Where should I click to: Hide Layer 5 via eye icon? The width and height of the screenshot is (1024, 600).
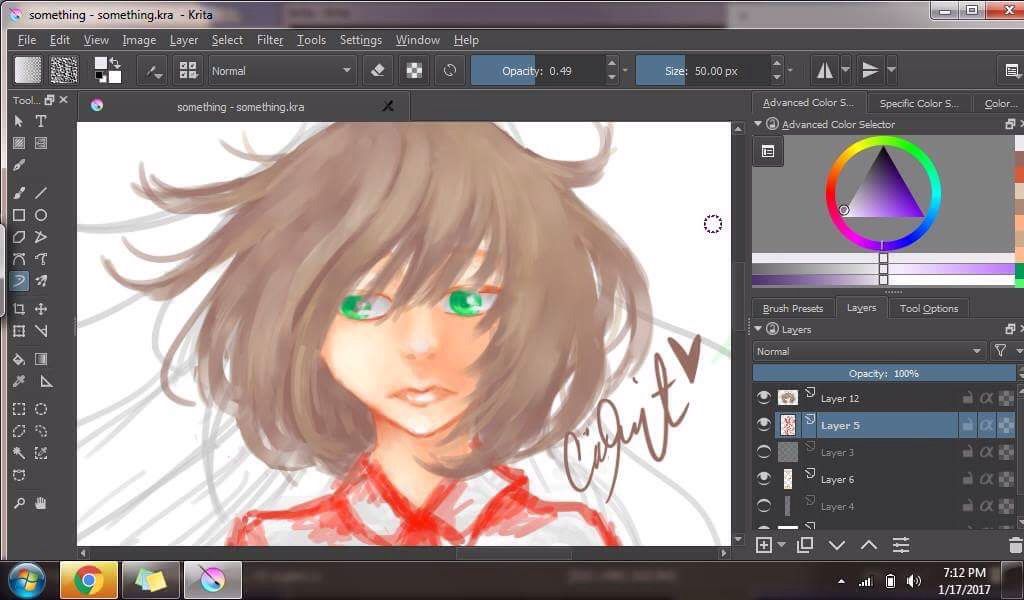[763, 425]
